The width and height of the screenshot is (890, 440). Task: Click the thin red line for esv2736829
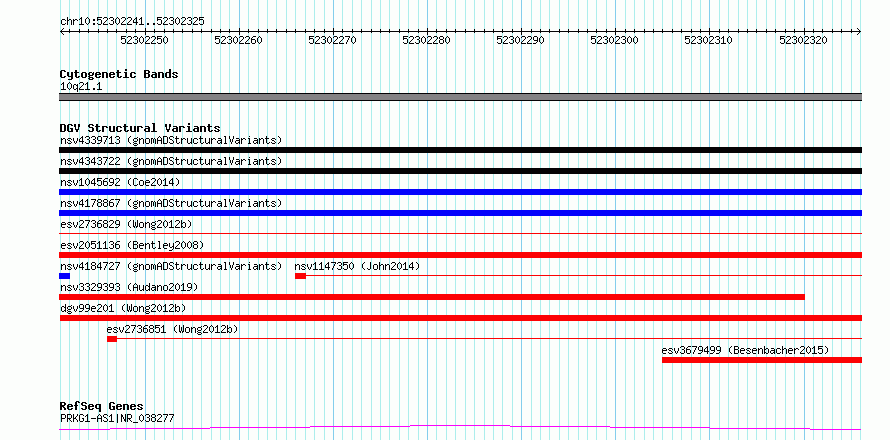(460, 233)
